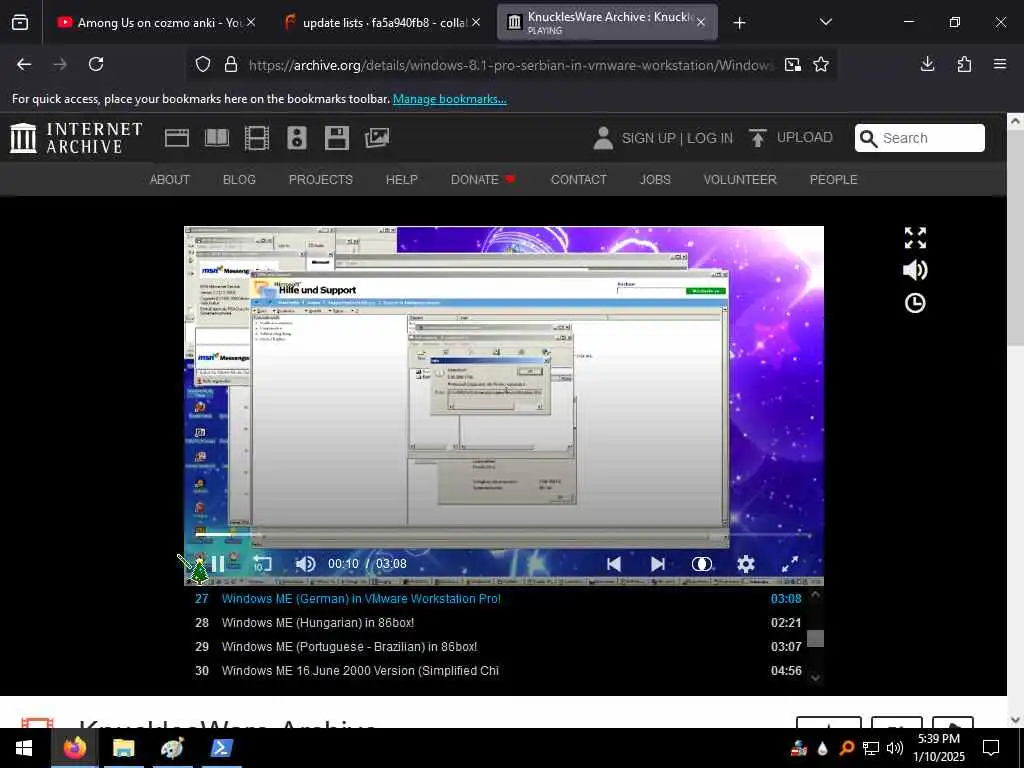Open the taskbar volume control

tap(895, 748)
